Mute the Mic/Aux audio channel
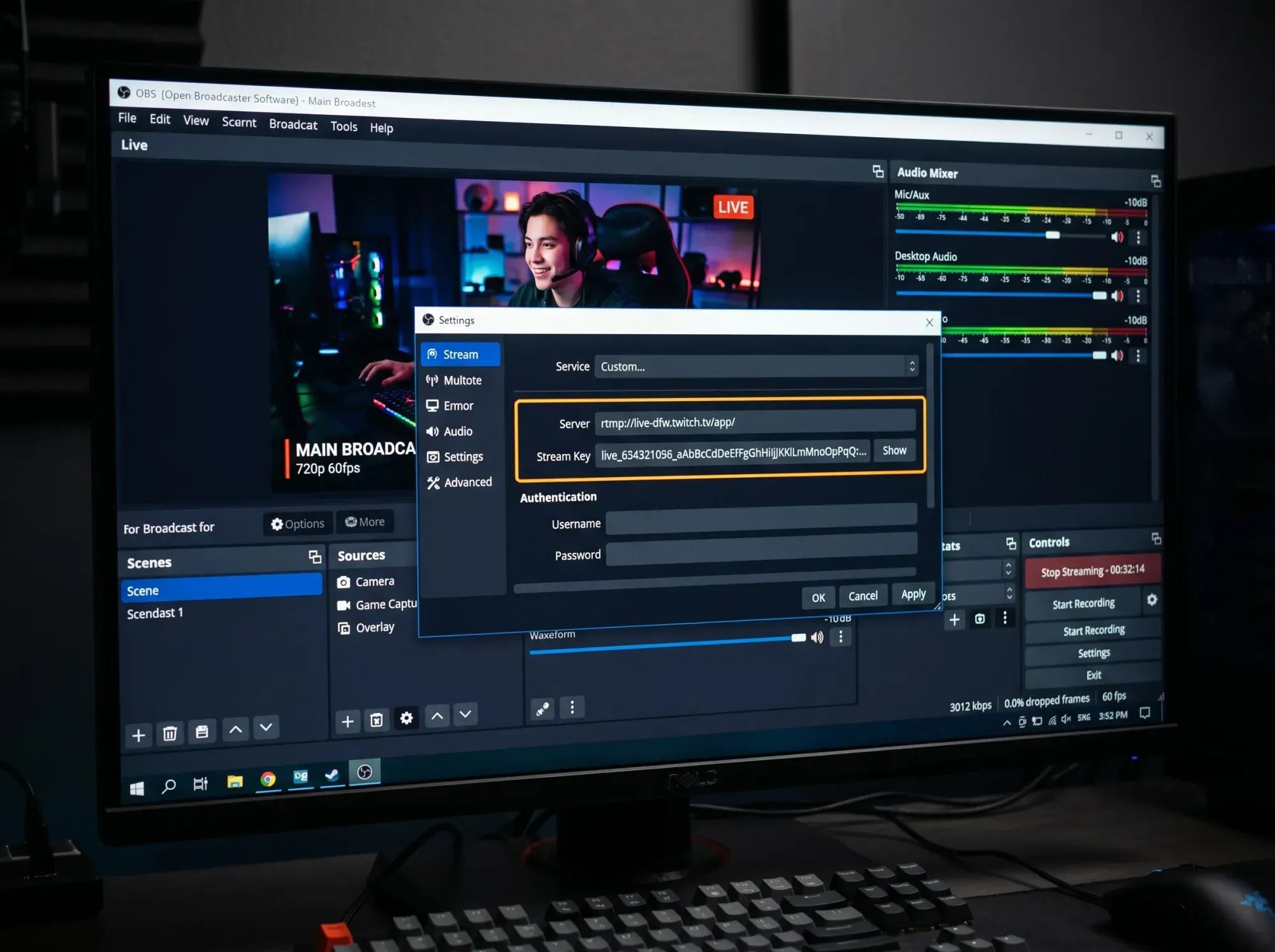1275x952 pixels. click(1117, 237)
